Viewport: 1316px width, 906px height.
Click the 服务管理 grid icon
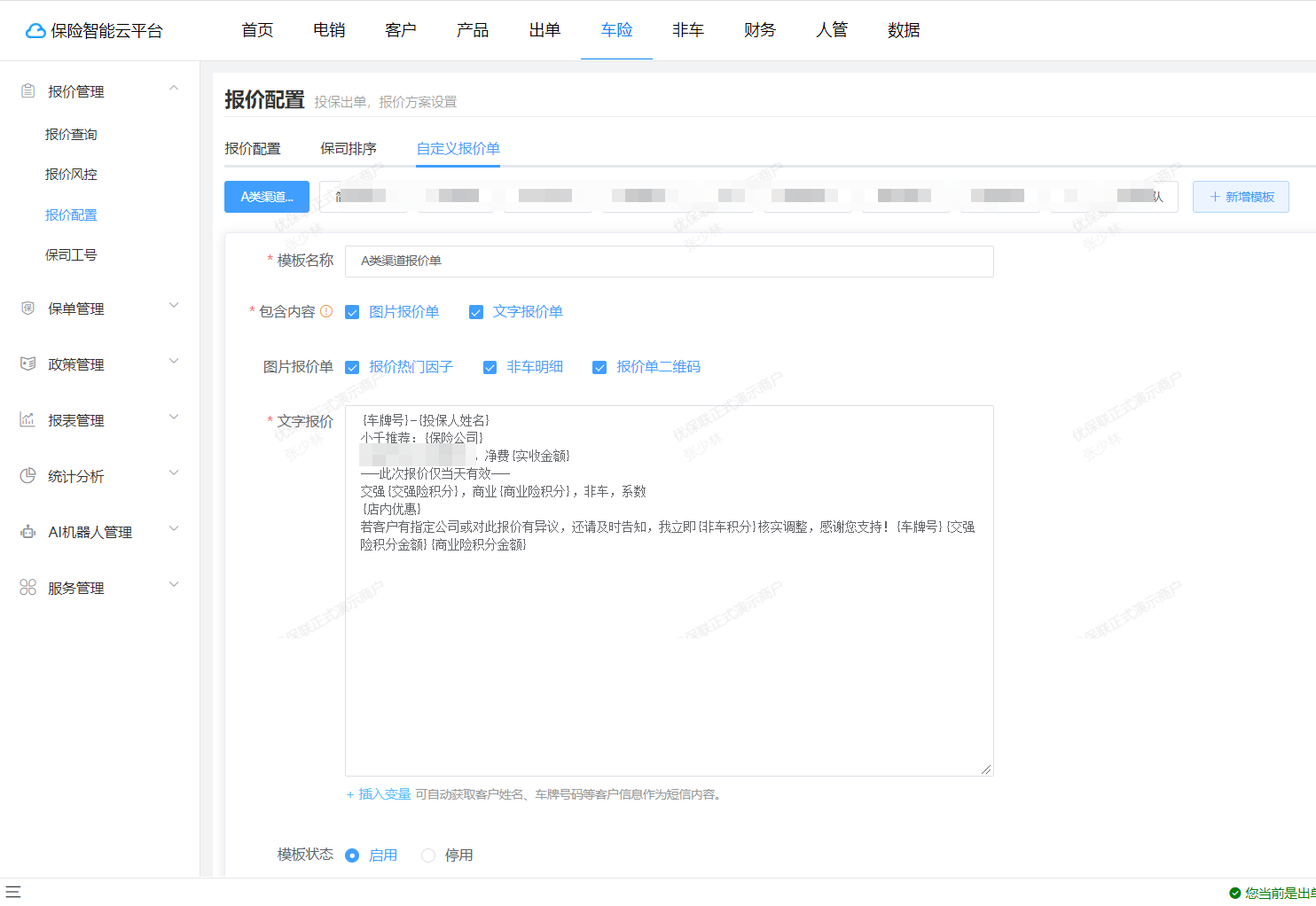point(27,587)
